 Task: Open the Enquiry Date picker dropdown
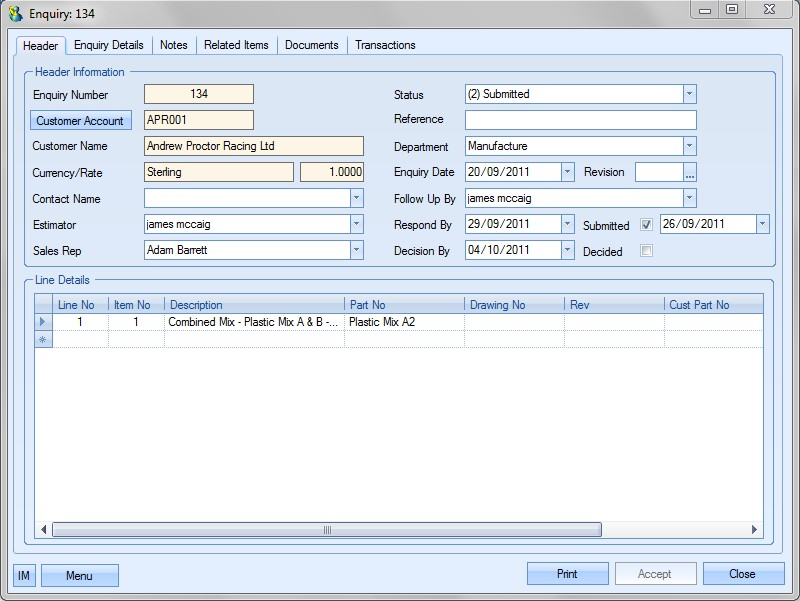click(x=568, y=172)
